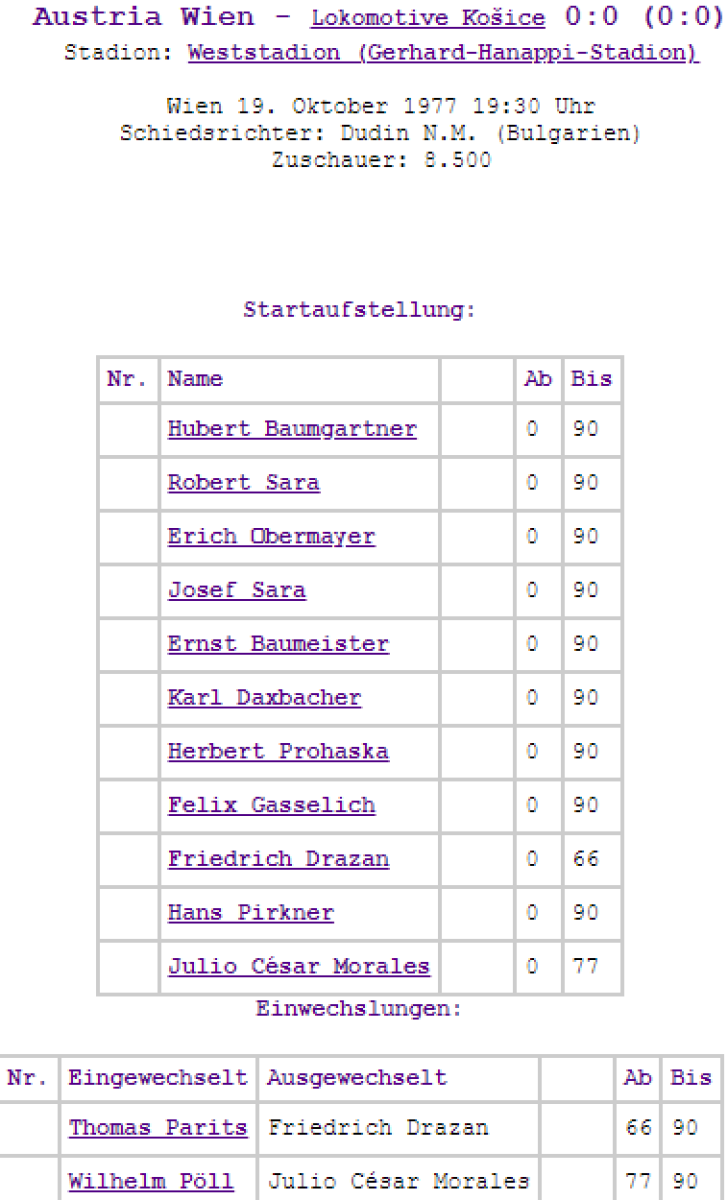Visit Felix Gasselich's player page
Viewport: 728px width, 1200px height.
coord(271,806)
